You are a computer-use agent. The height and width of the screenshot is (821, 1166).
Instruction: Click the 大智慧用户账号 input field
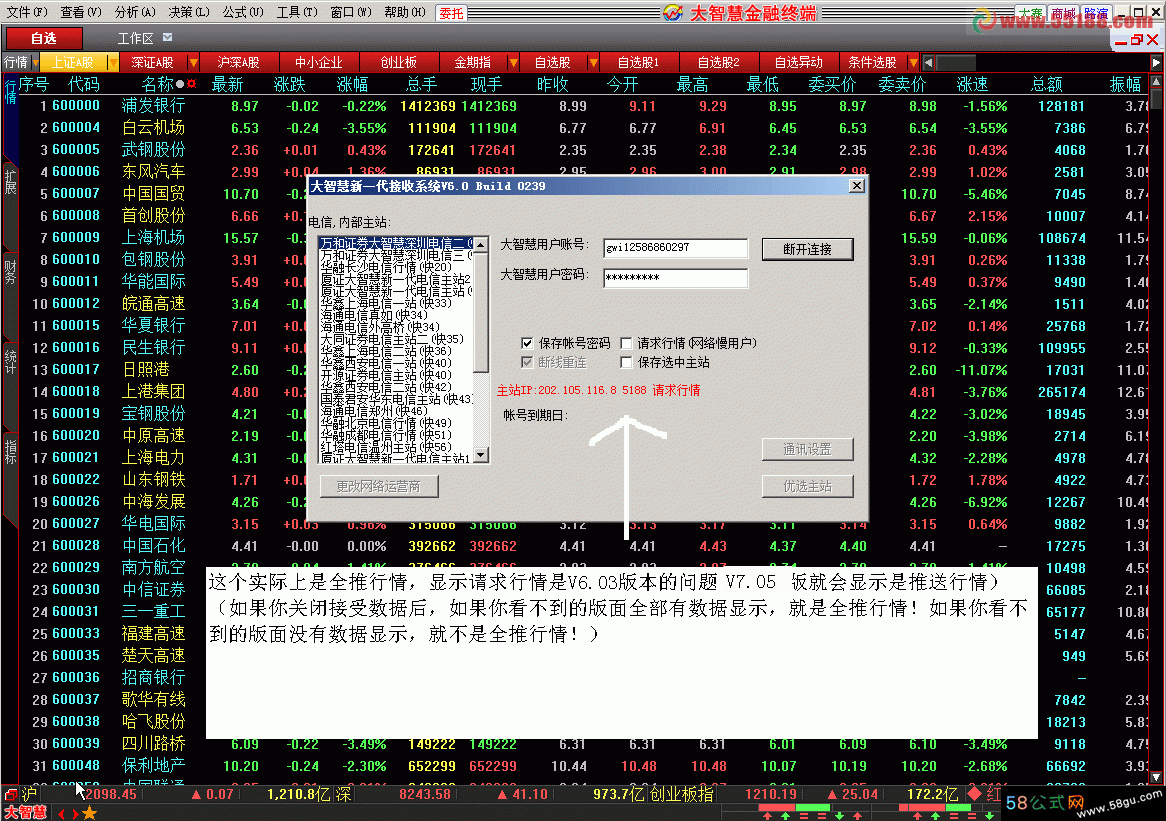pos(675,248)
